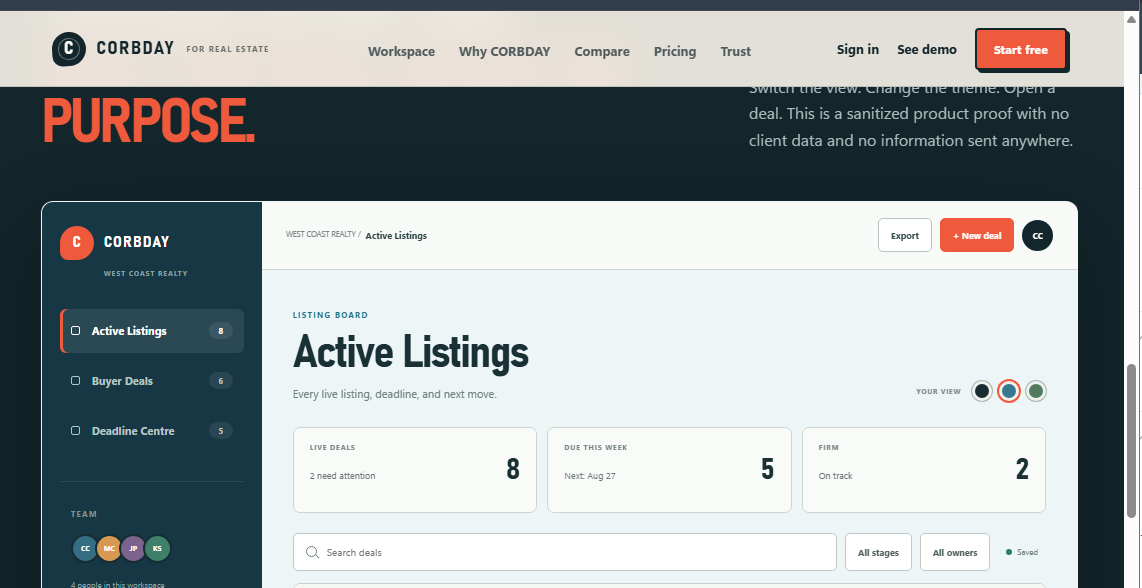Click the 'LISTING BOARD' label
Screen dimensions: 1142x588
point(331,315)
